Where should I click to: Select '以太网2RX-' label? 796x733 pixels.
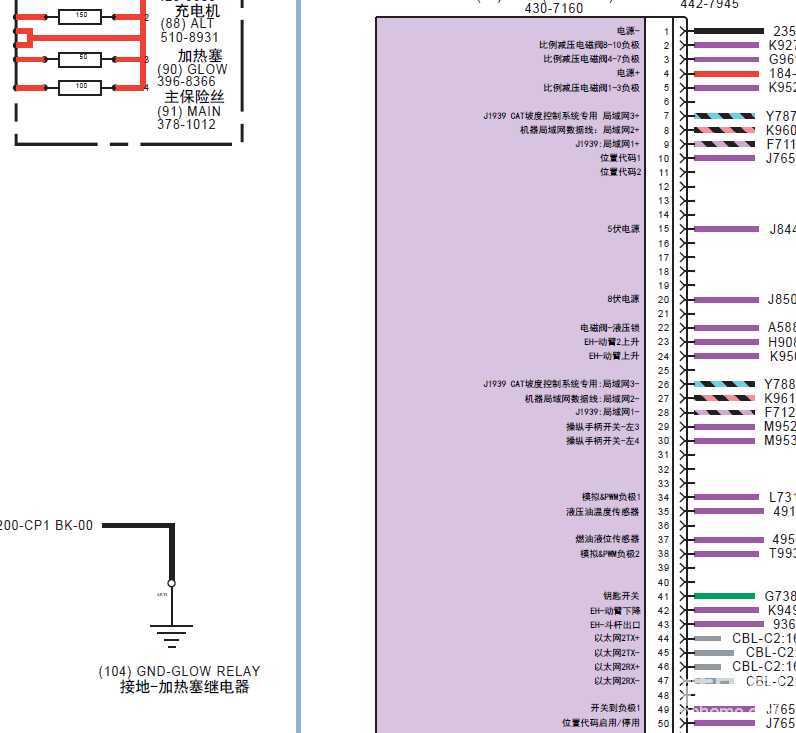click(x=617, y=681)
